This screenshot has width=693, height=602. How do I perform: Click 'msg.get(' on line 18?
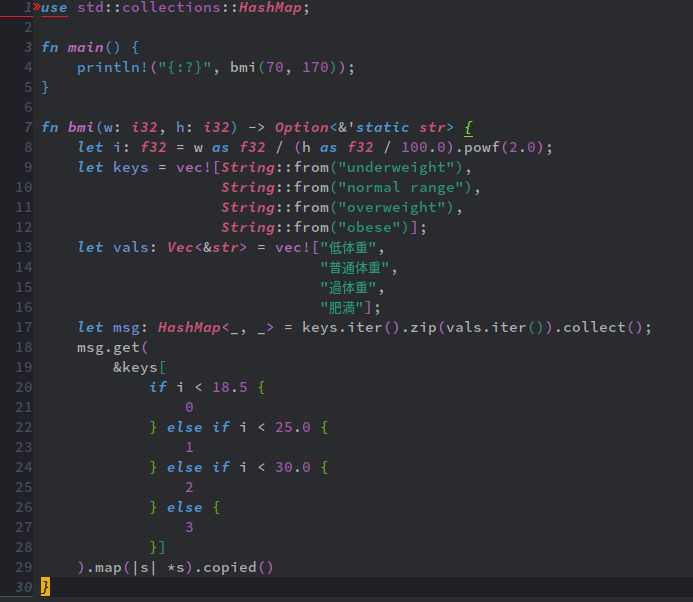click(x=113, y=347)
